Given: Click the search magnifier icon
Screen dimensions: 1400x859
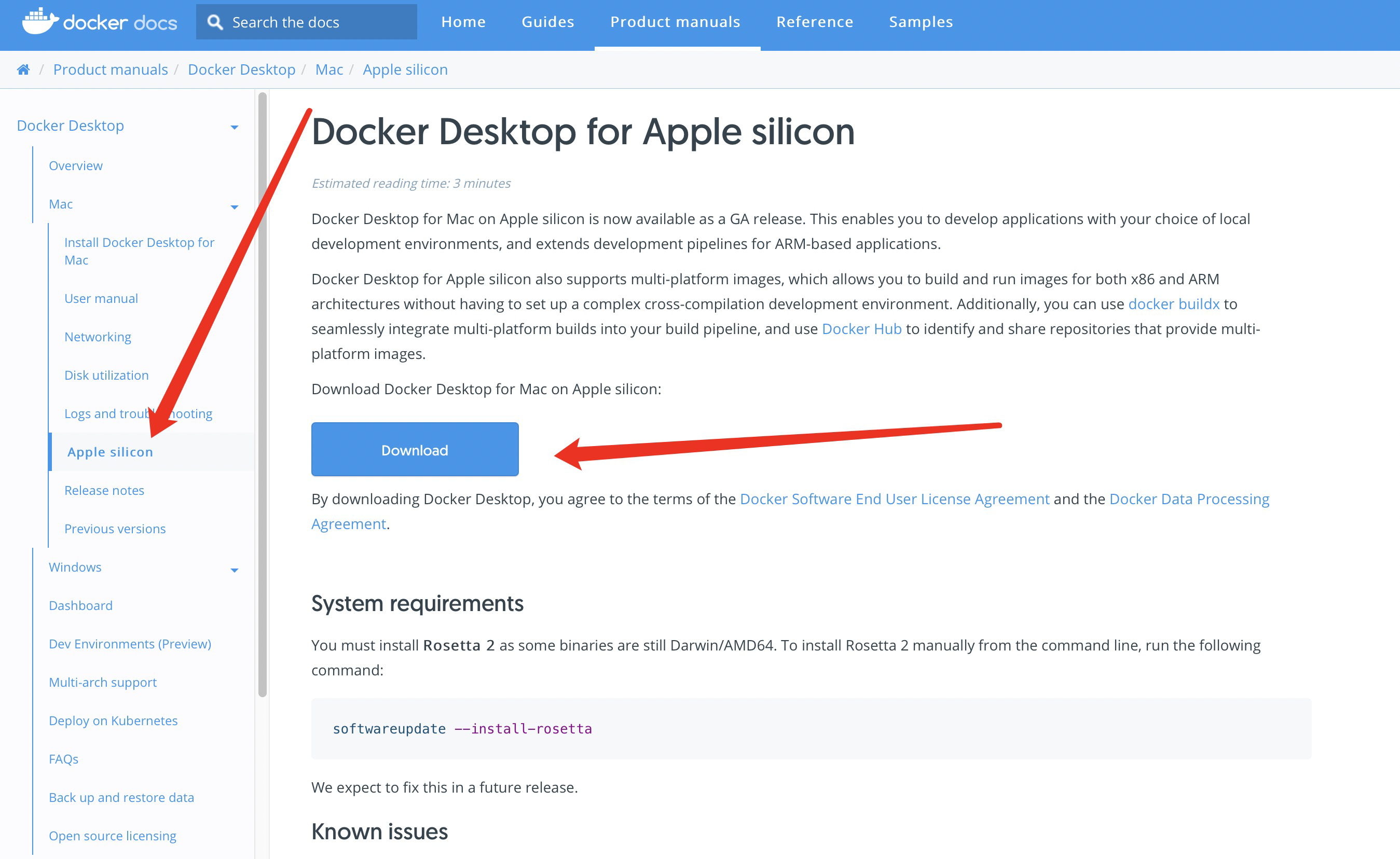Looking at the screenshot, I should (215, 22).
